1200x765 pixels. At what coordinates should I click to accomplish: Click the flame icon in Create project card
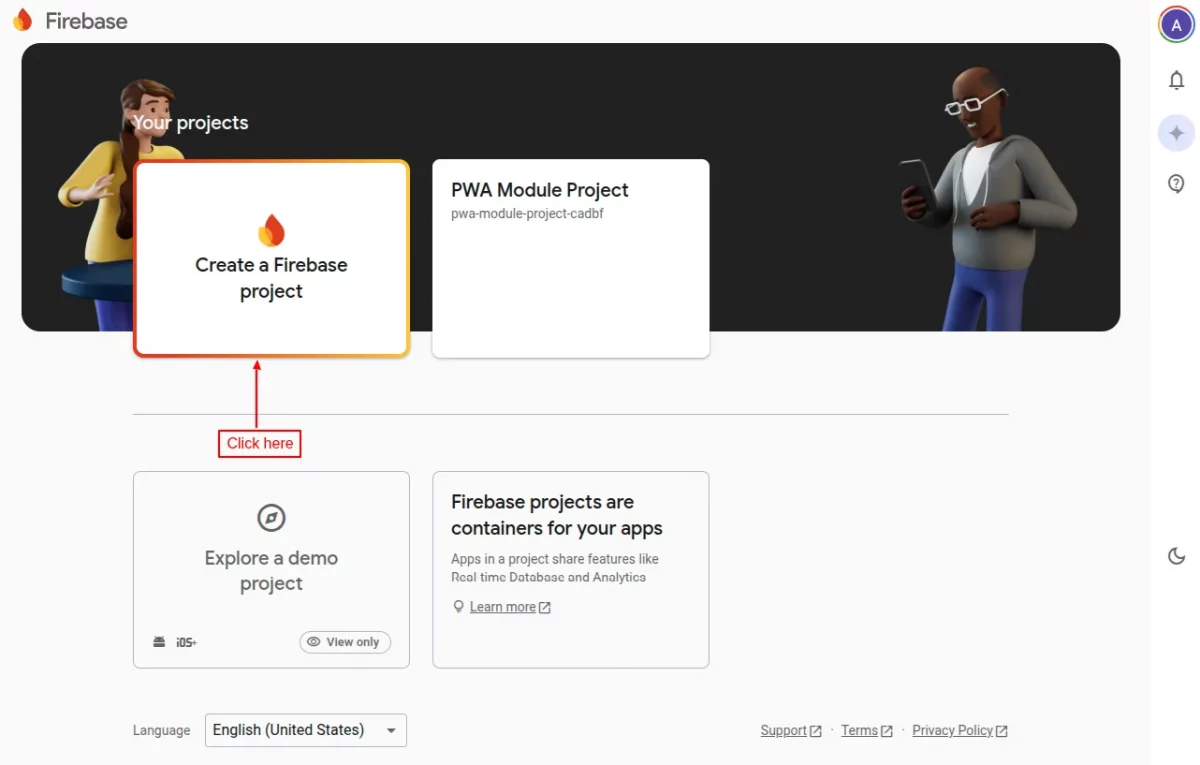pos(271,230)
